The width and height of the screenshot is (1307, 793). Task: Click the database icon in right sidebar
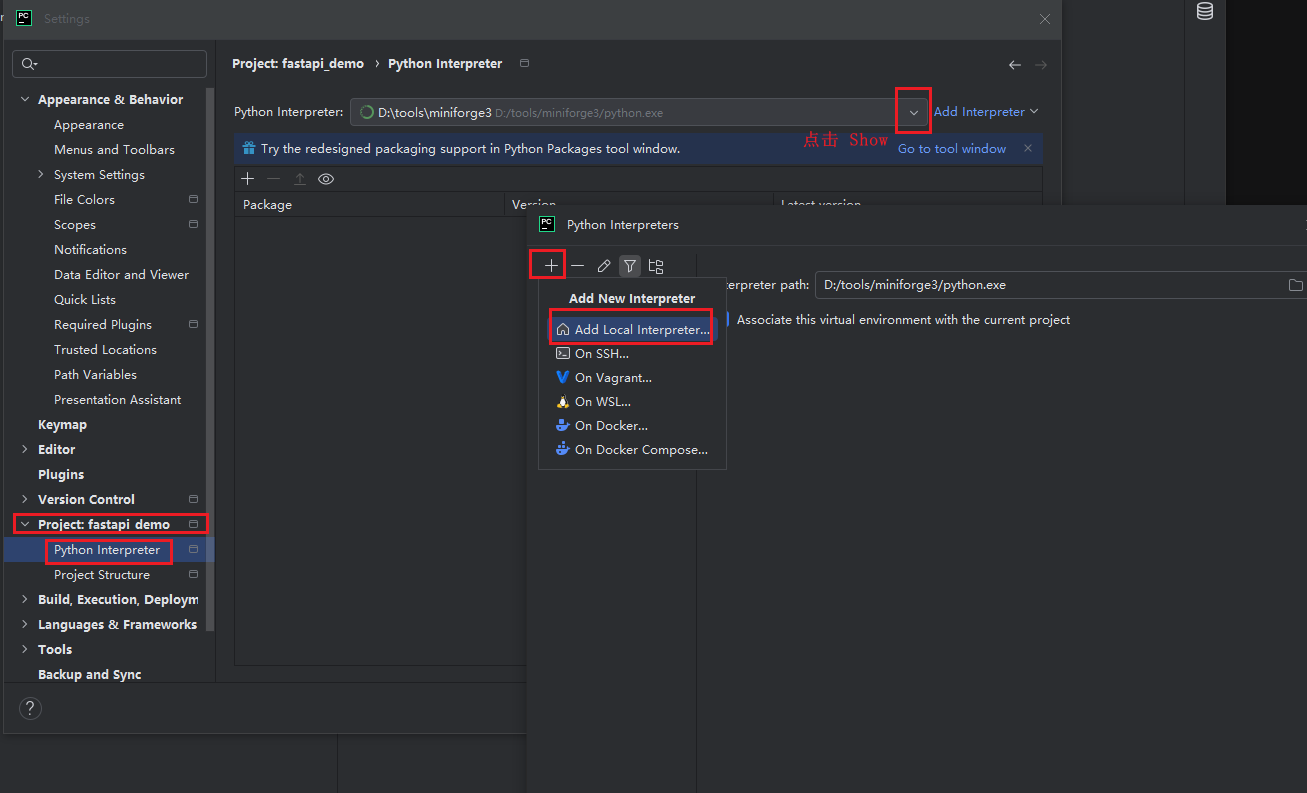(1205, 11)
